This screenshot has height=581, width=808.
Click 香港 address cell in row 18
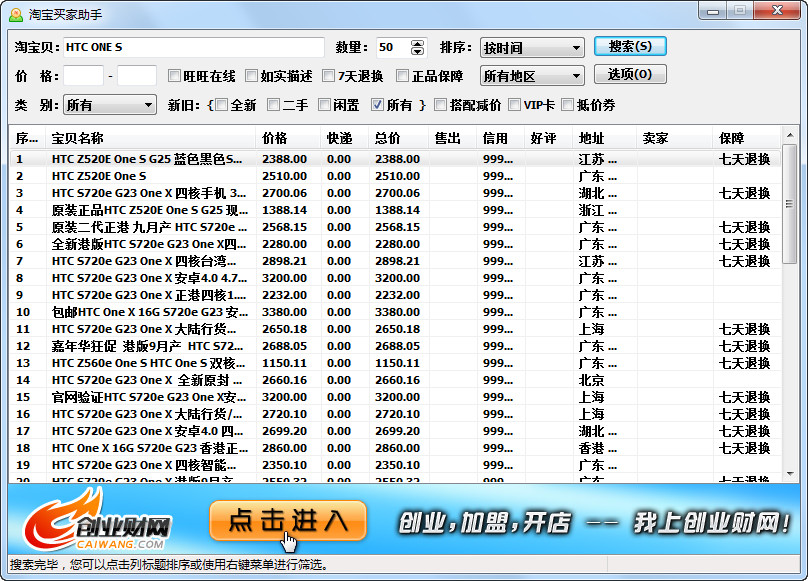[598, 448]
